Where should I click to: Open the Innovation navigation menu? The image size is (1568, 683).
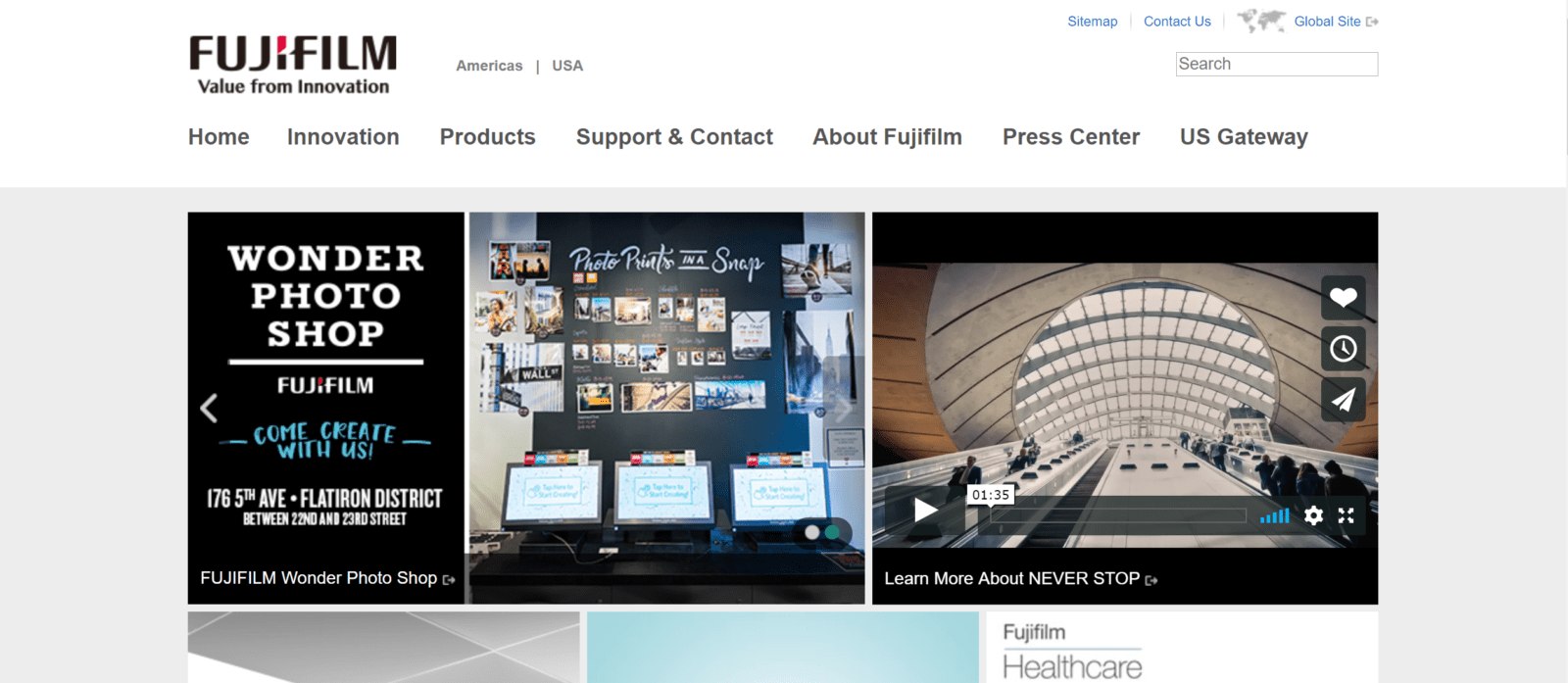[x=343, y=137]
